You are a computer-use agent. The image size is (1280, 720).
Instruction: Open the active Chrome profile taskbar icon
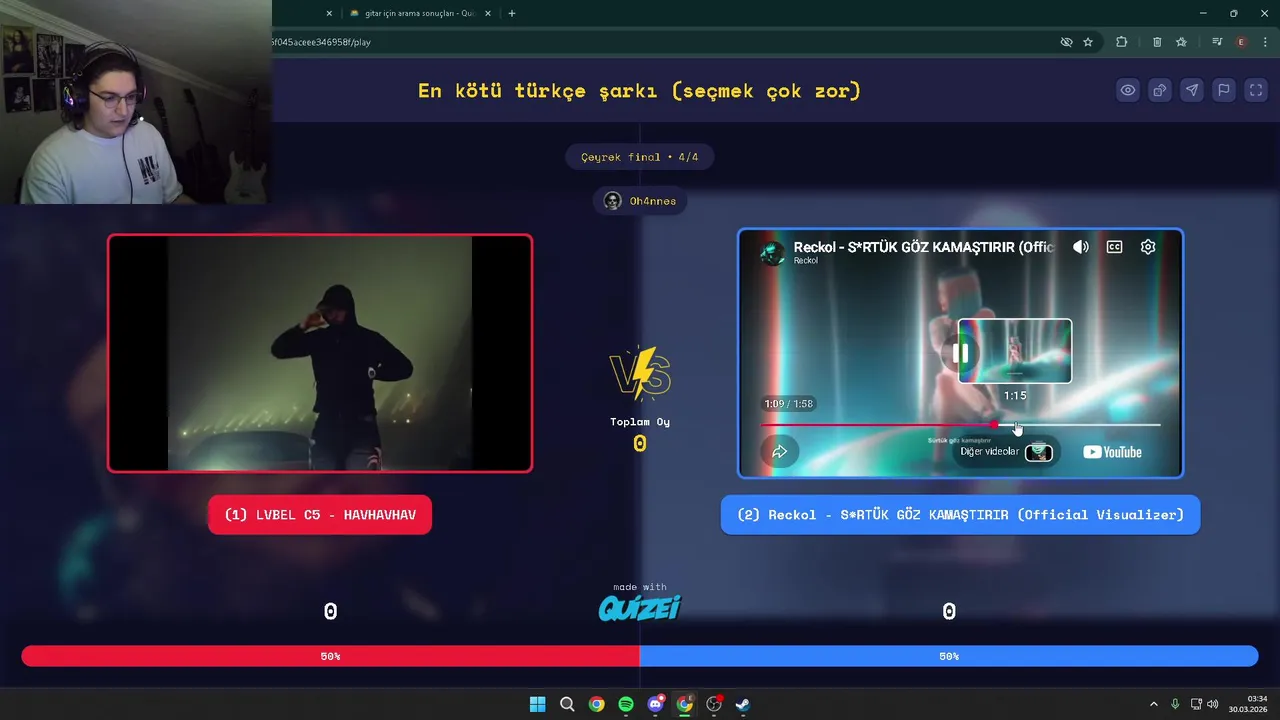pos(684,704)
